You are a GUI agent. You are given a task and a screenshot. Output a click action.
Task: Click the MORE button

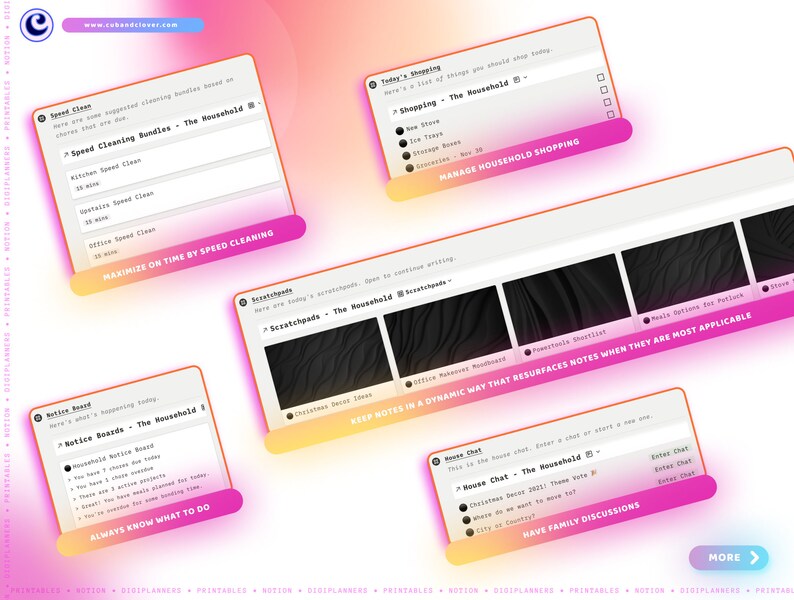coord(729,557)
